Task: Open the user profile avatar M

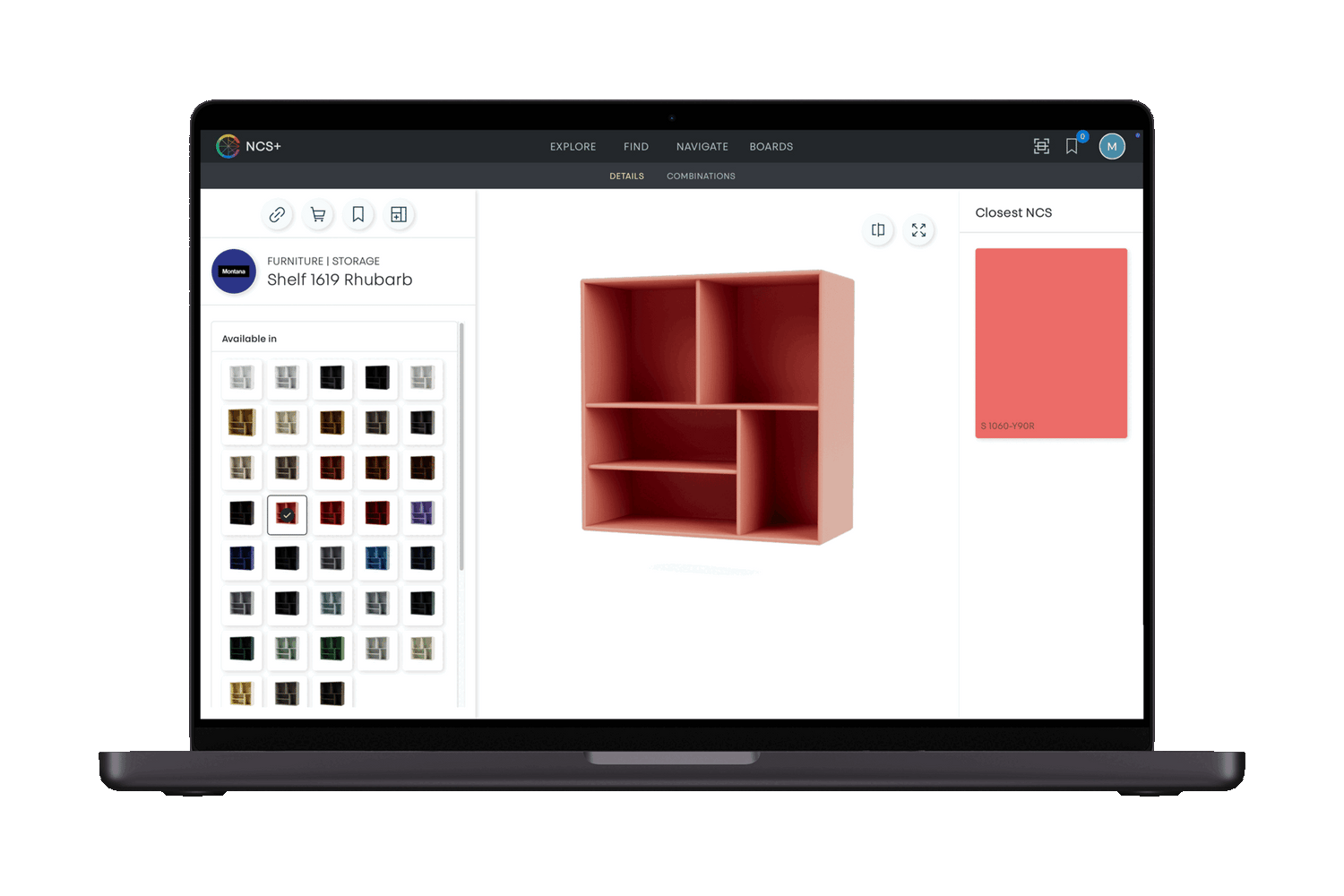Action: click(x=1112, y=147)
